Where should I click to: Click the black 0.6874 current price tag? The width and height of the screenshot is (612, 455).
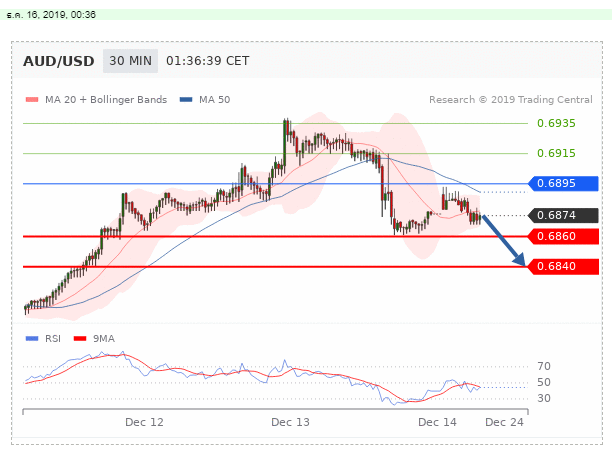(563, 215)
